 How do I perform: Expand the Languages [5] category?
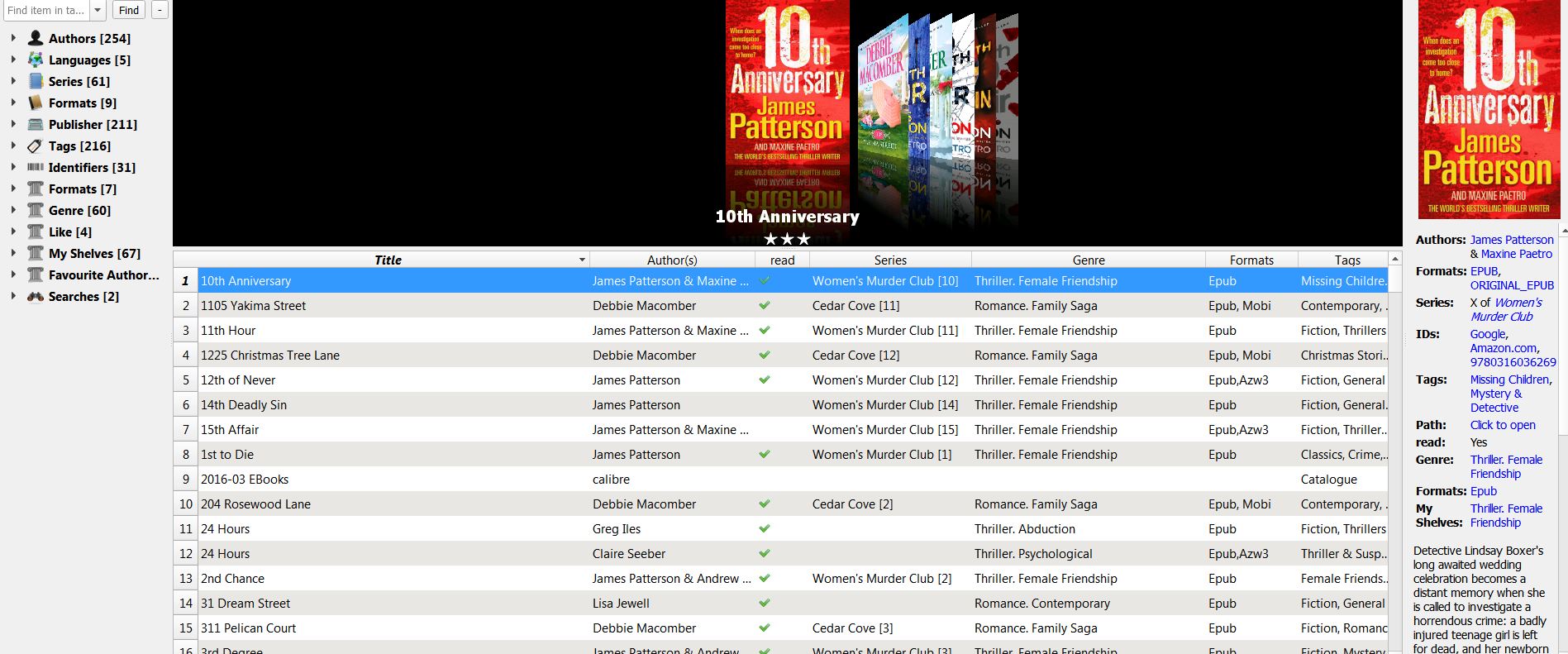click(x=13, y=60)
